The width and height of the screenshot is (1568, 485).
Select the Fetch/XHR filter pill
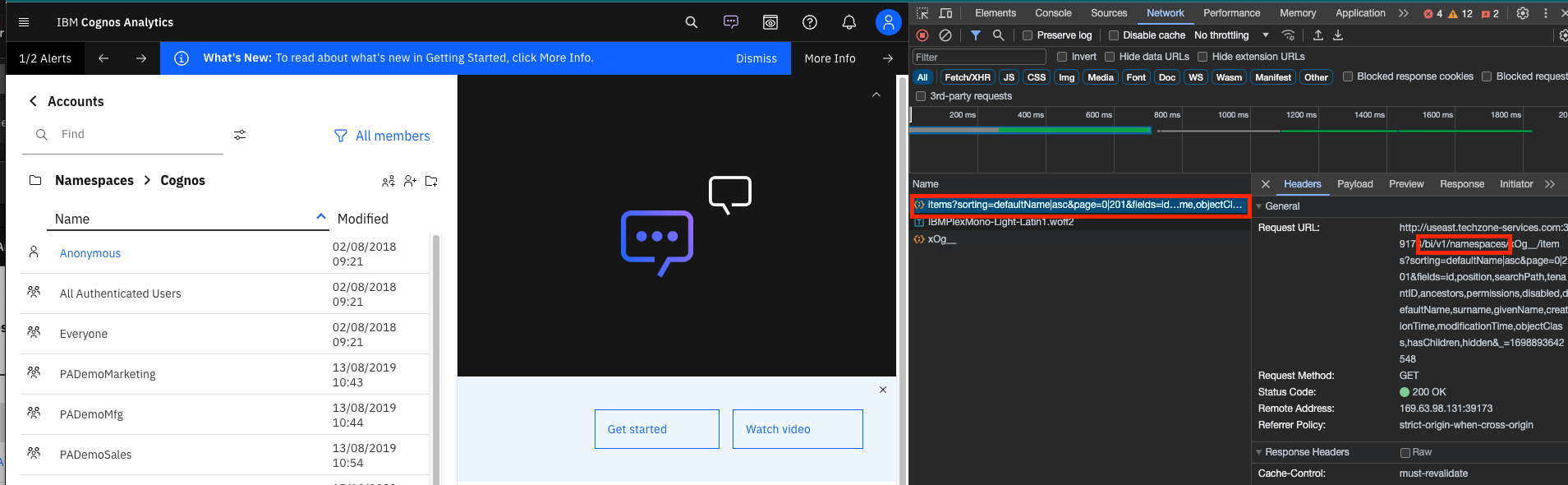pyautogui.click(x=968, y=77)
